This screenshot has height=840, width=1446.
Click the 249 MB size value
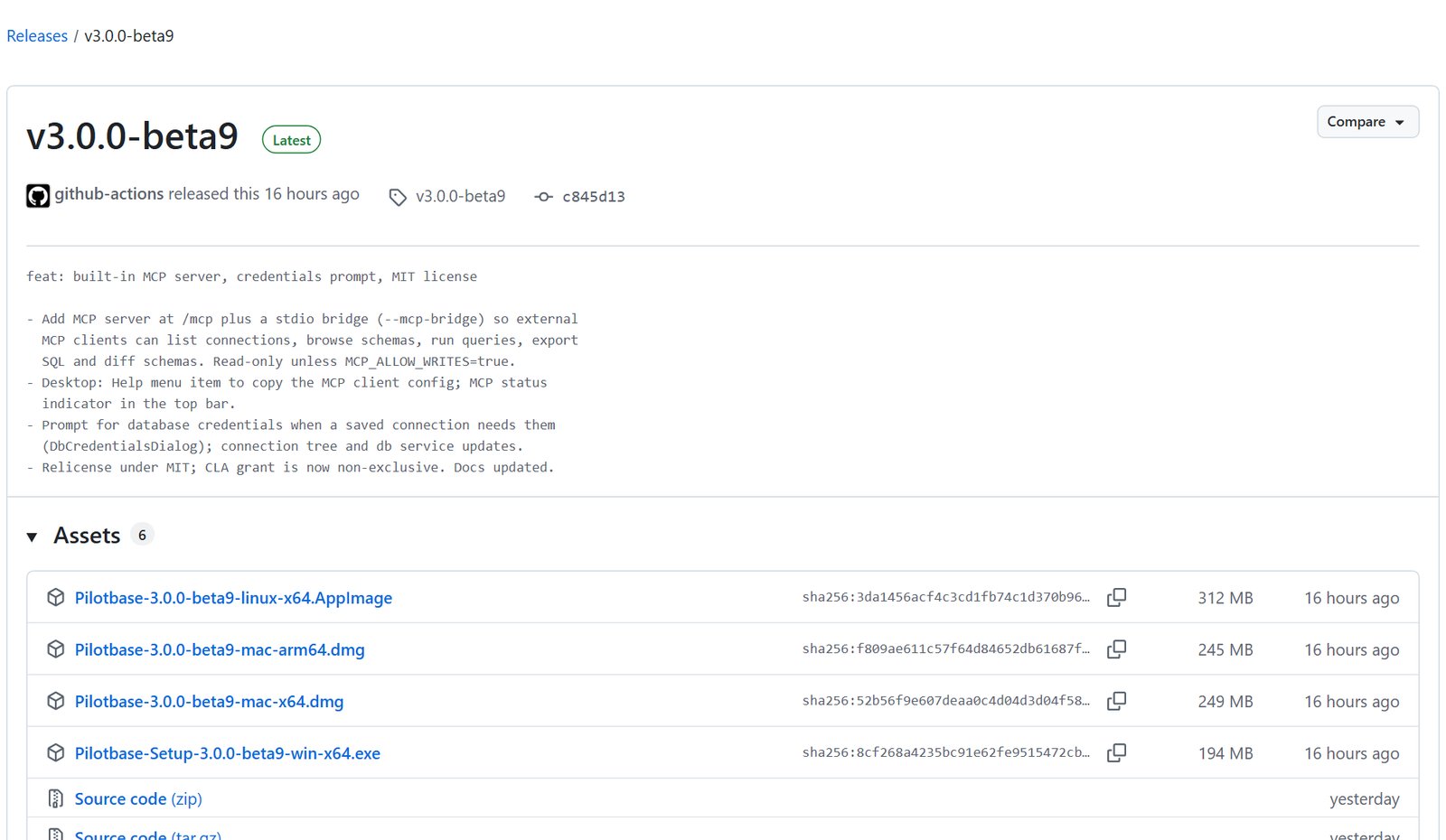point(1225,702)
